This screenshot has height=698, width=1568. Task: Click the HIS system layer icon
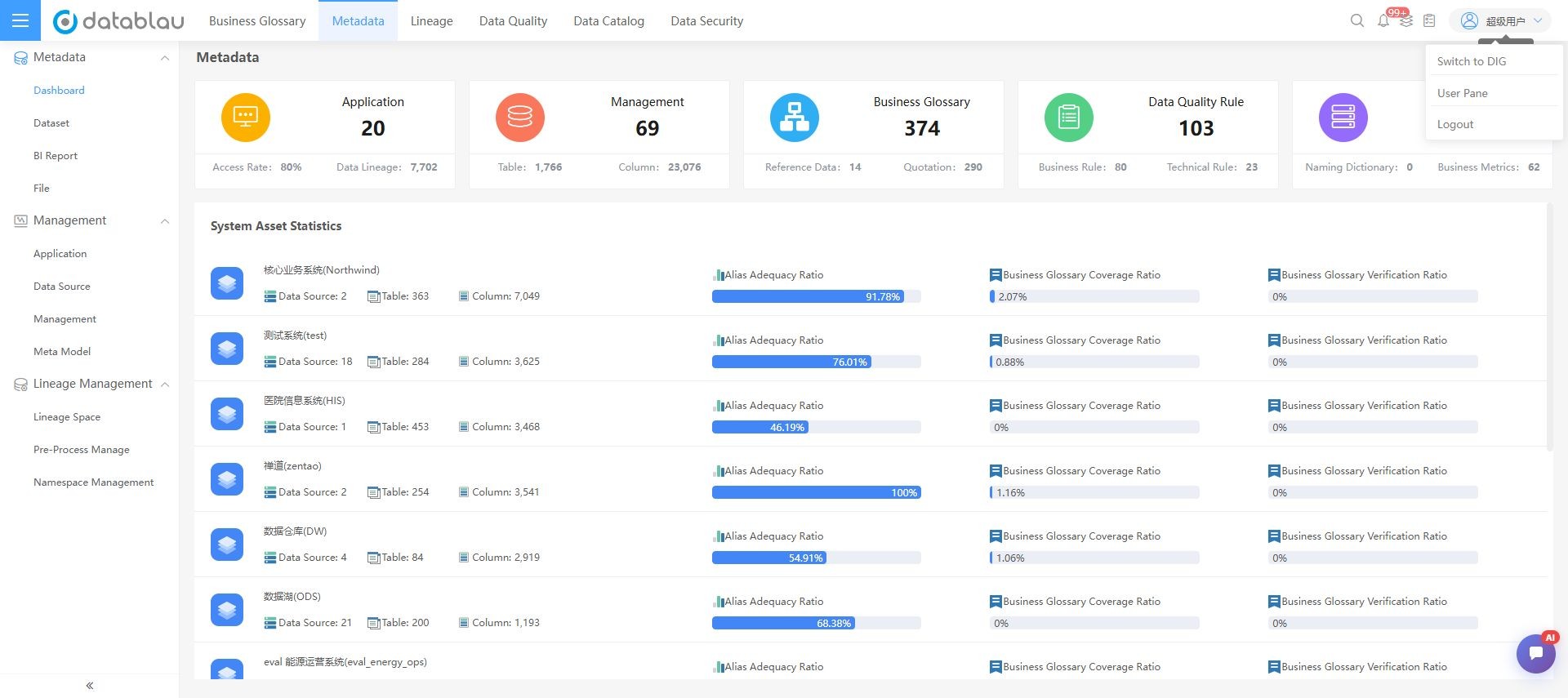click(227, 414)
